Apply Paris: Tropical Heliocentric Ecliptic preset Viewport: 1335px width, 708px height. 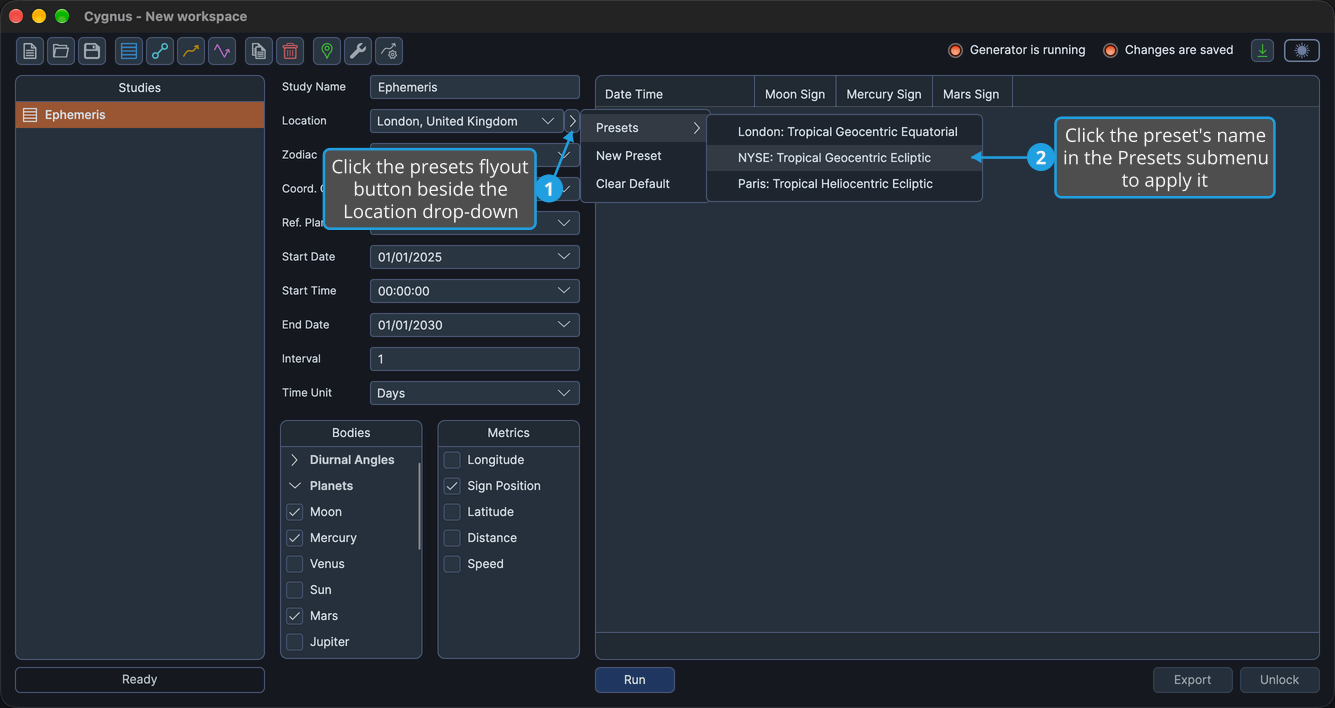coord(844,184)
